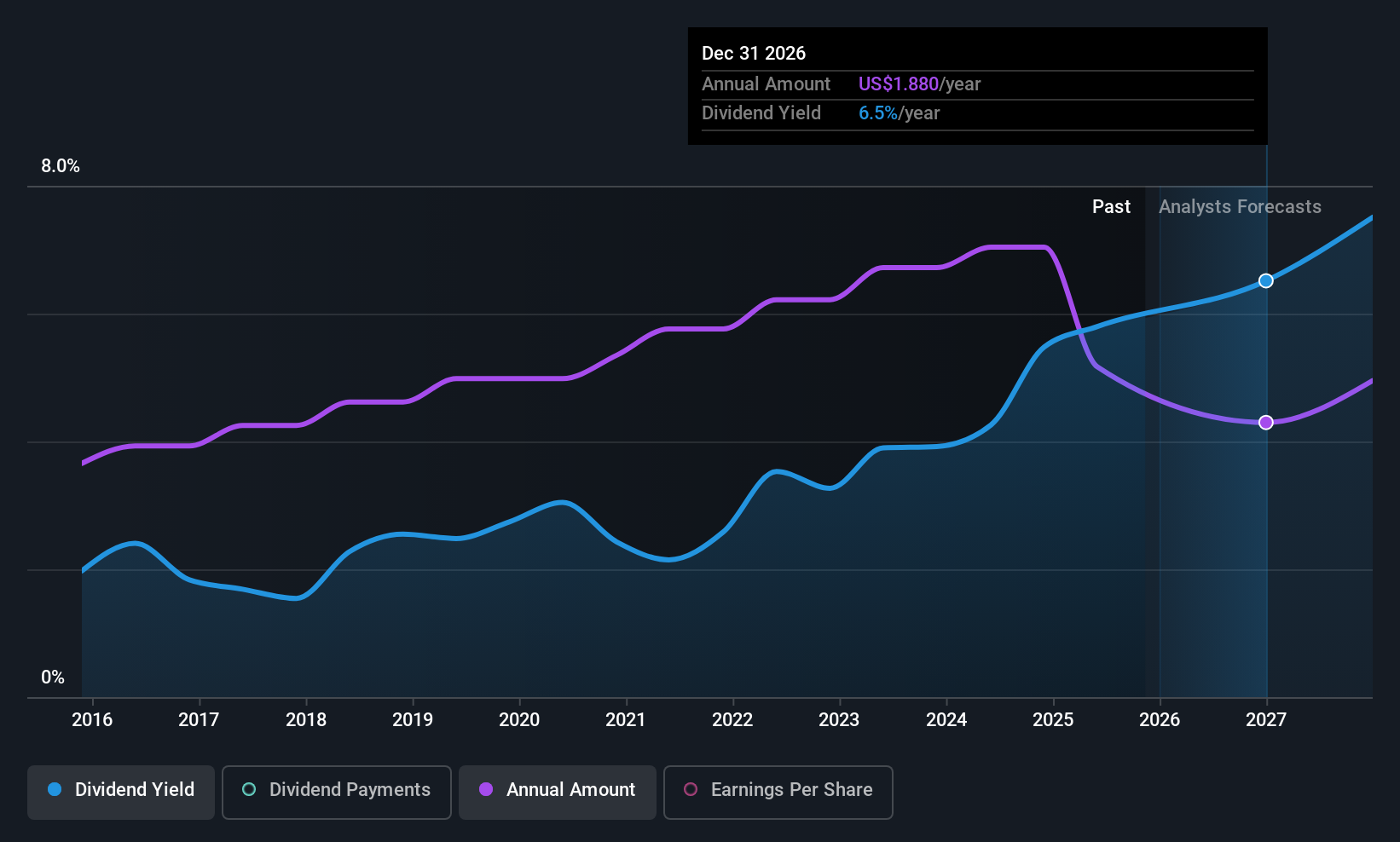Click the purple Annual Amount legend dot
This screenshot has height=842, width=1400.
pos(486,789)
